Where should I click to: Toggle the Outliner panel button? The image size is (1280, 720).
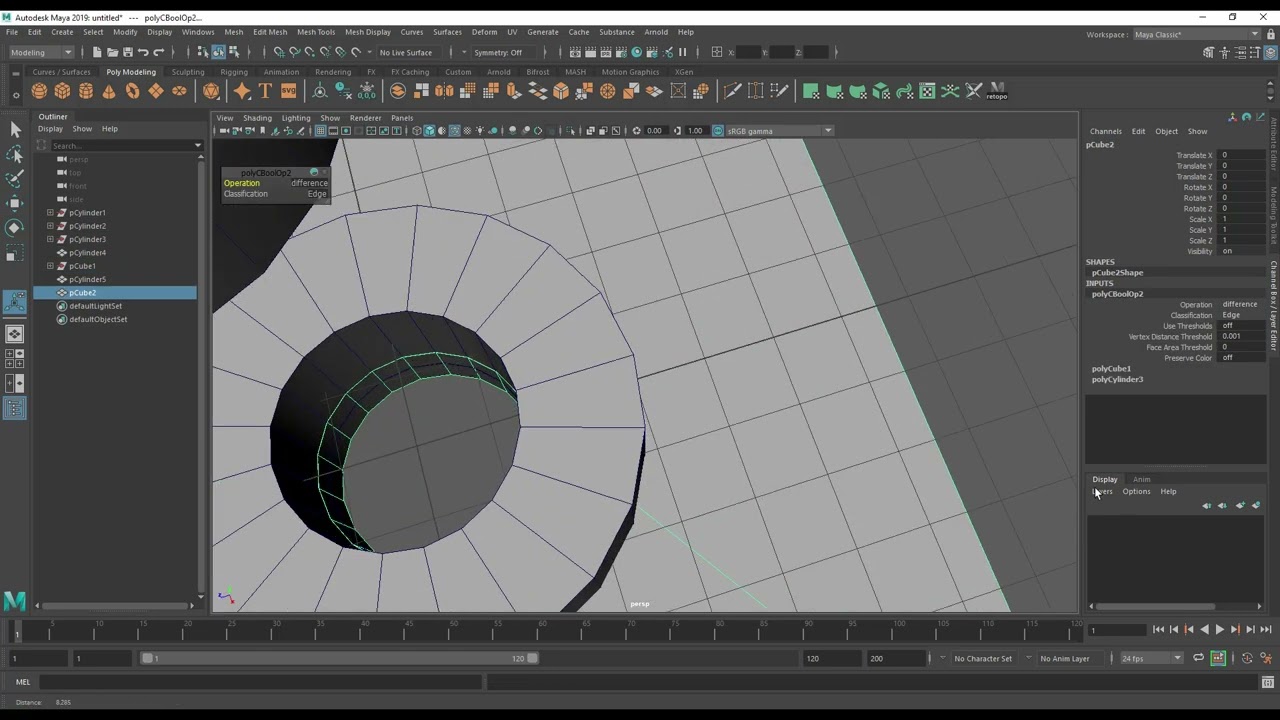[x=15, y=408]
